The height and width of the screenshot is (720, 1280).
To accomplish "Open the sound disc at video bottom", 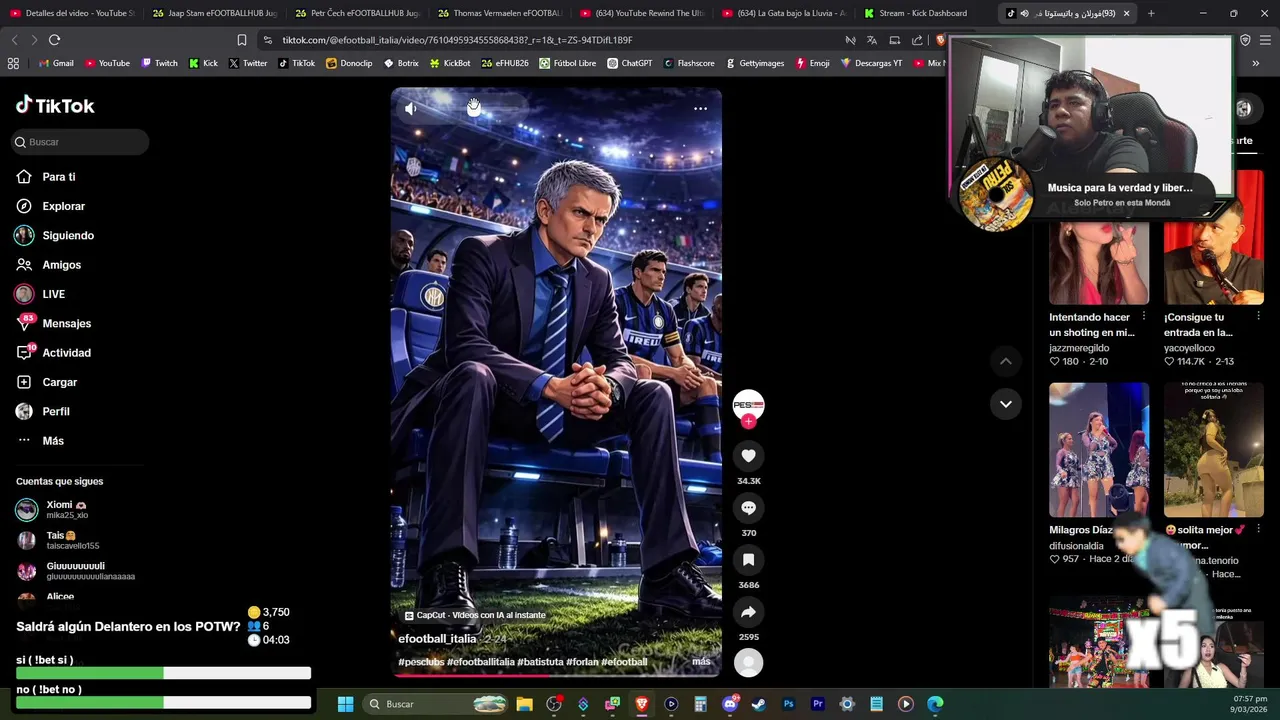I will tap(748, 662).
